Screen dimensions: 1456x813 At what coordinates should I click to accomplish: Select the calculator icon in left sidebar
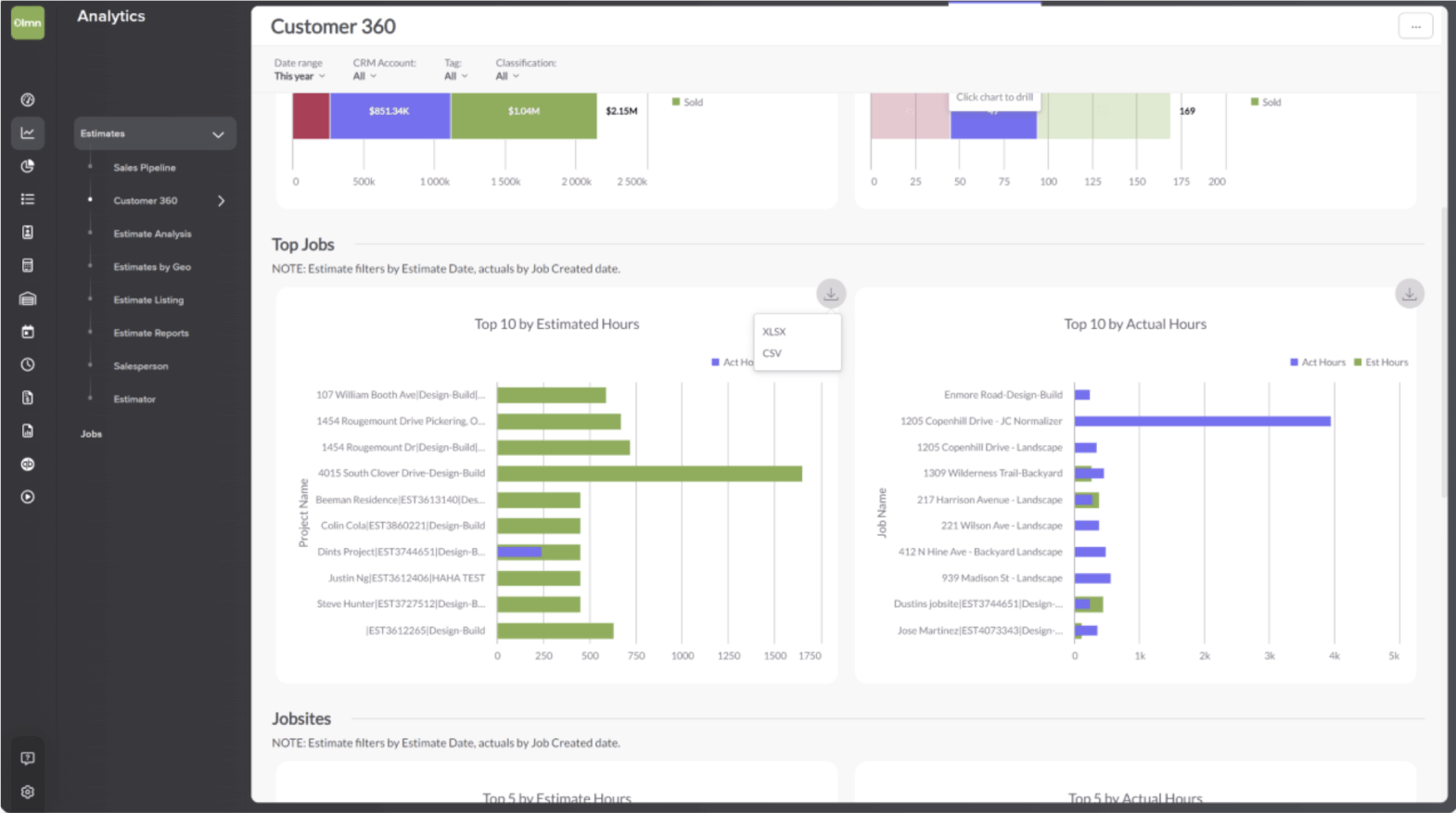[x=28, y=266]
